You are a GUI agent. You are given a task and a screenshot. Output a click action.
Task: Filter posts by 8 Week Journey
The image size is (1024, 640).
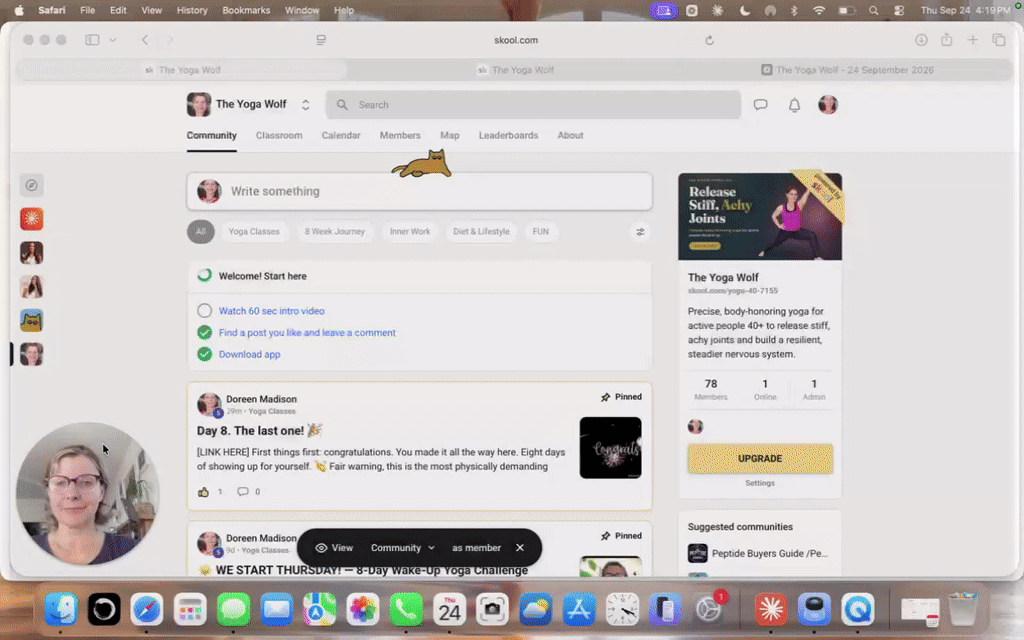[334, 232]
